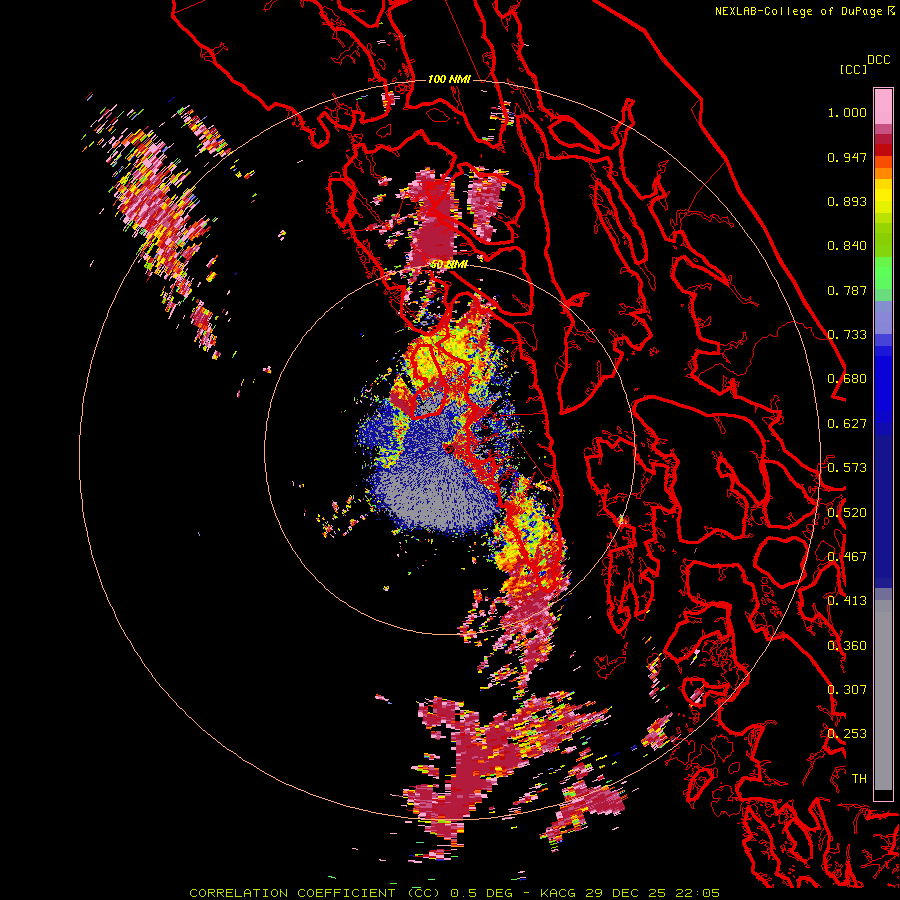Screen dimensions: 900x900
Task: Click the 0.467 legend value
Action: tap(847, 557)
